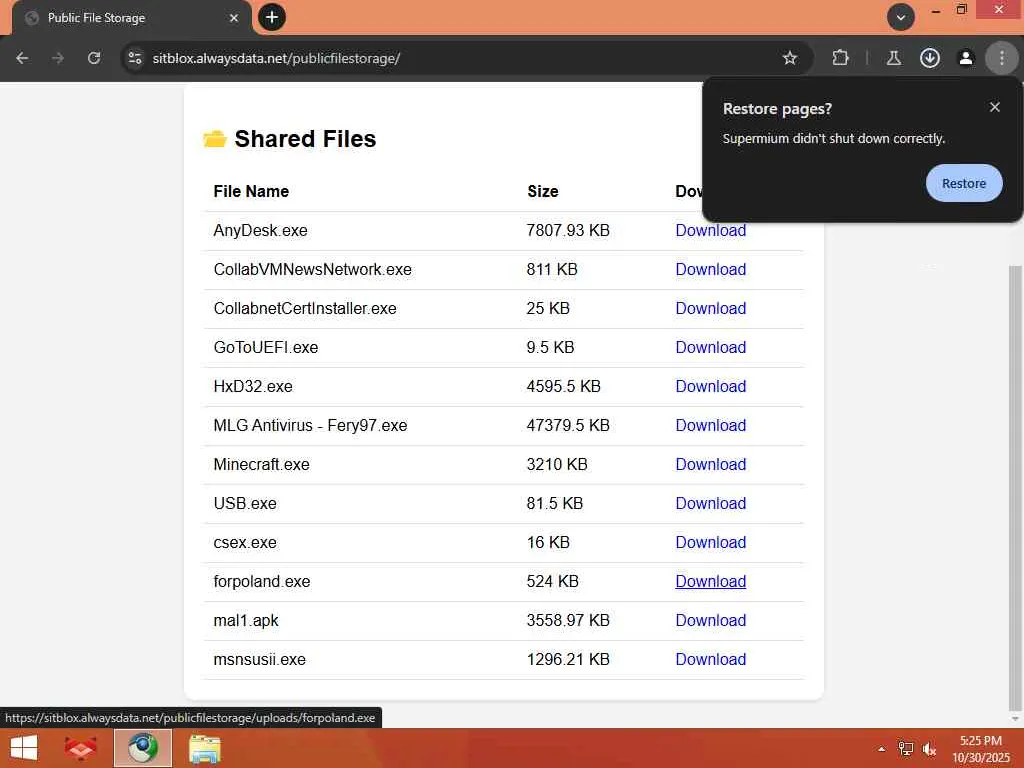Bookmark this page with the star icon
This screenshot has width=1024, height=768.
coord(790,58)
